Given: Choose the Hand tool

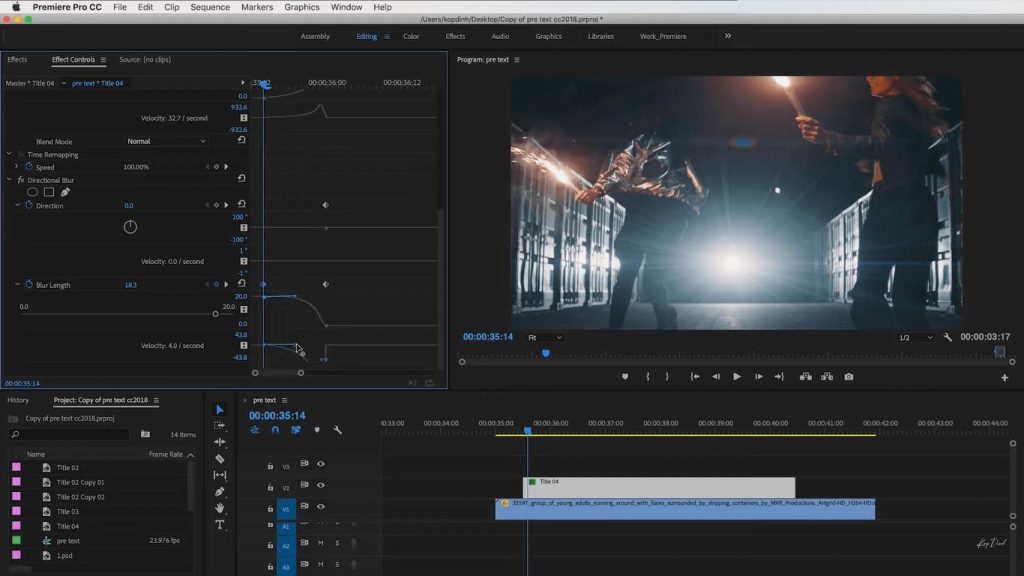Looking at the screenshot, I should pos(220,508).
